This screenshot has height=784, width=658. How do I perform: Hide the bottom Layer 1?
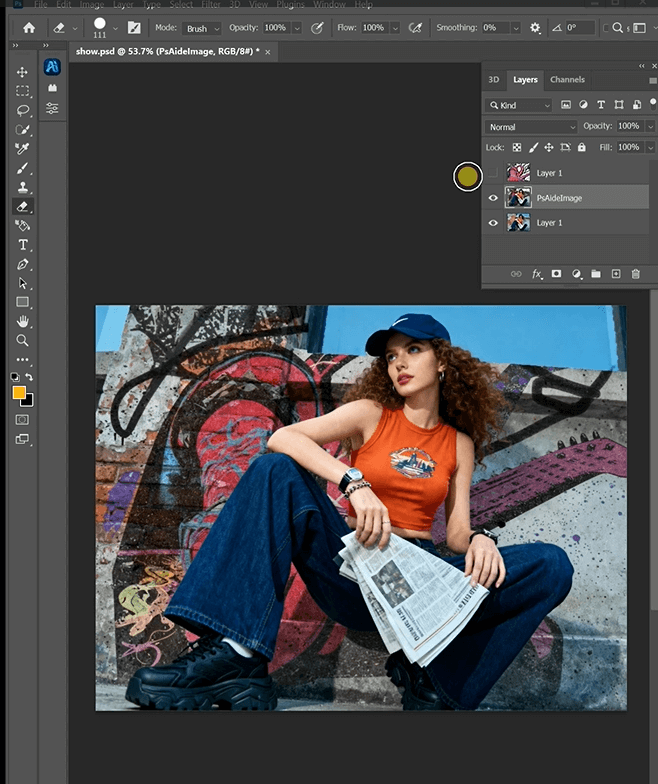[x=492, y=223]
